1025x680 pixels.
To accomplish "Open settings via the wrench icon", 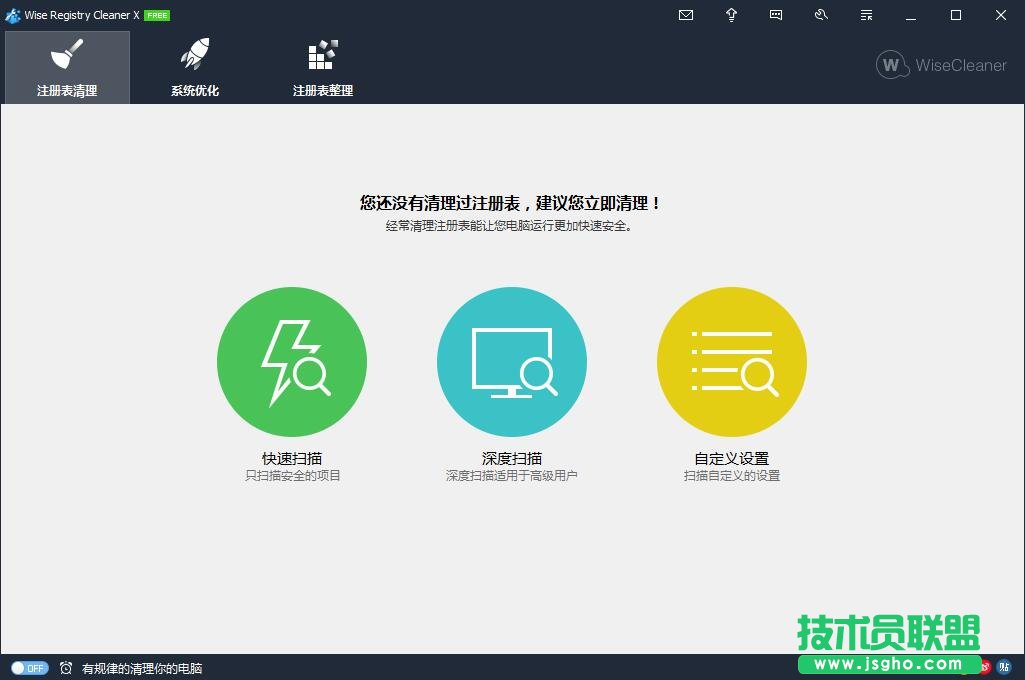I will (x=821, y=15).
